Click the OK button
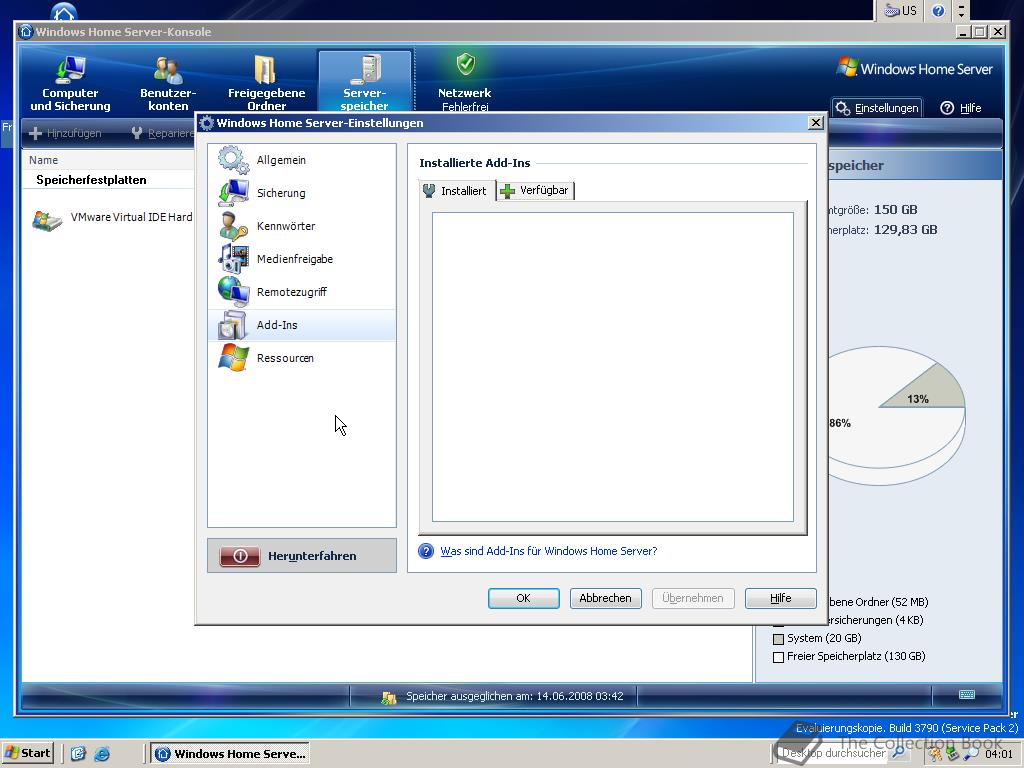 pyautogui.click(x=524, y=598)
